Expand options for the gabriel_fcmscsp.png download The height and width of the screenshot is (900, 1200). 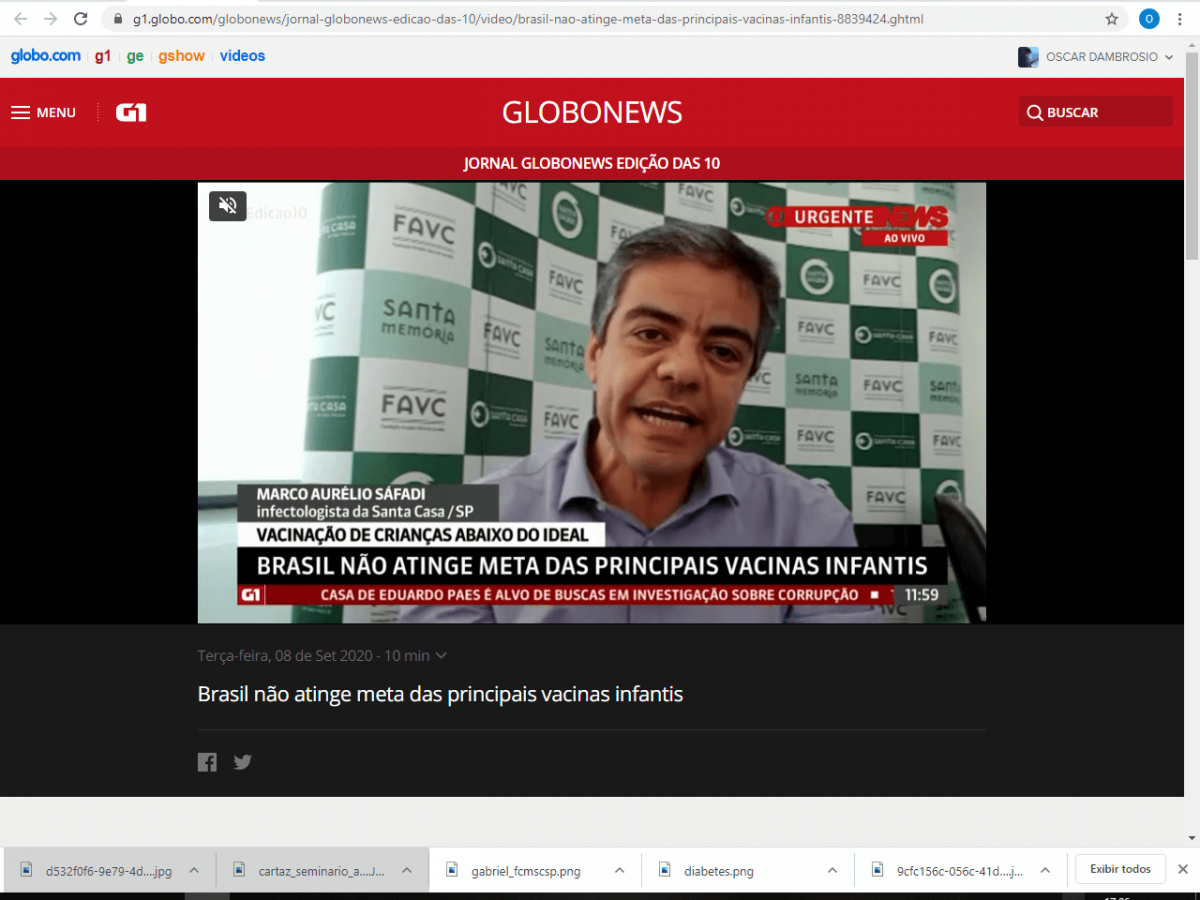[x=618, y=870]
